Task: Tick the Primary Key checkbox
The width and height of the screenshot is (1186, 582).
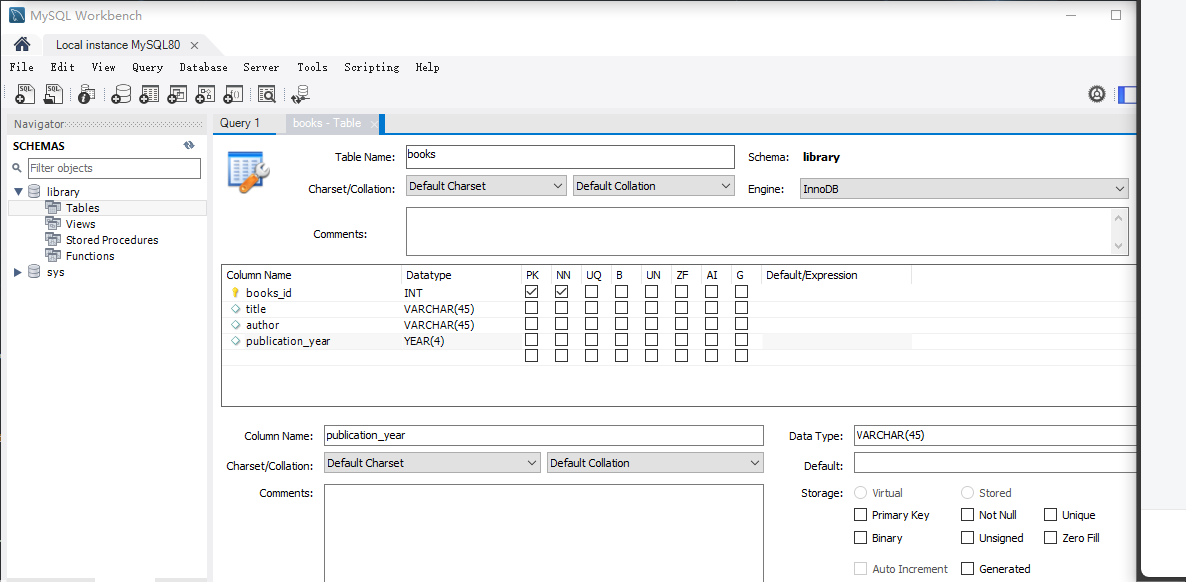Action: (860, 515)
